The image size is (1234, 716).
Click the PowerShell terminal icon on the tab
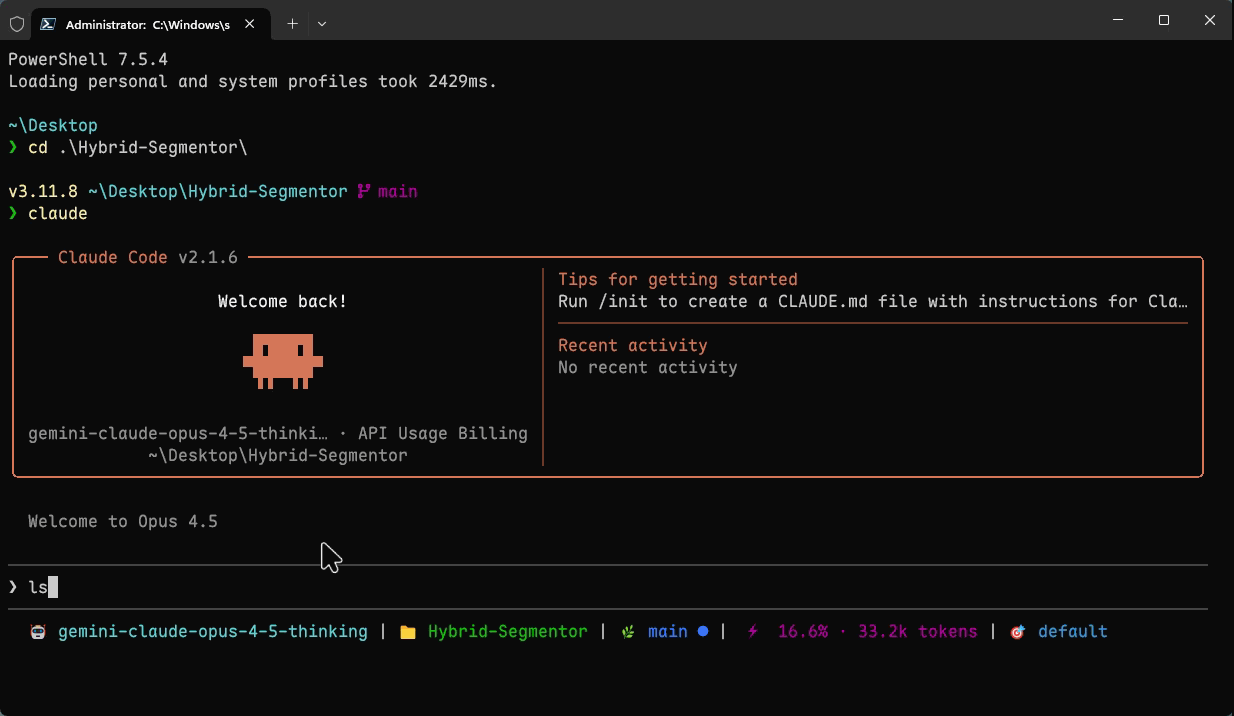point(49,23)
